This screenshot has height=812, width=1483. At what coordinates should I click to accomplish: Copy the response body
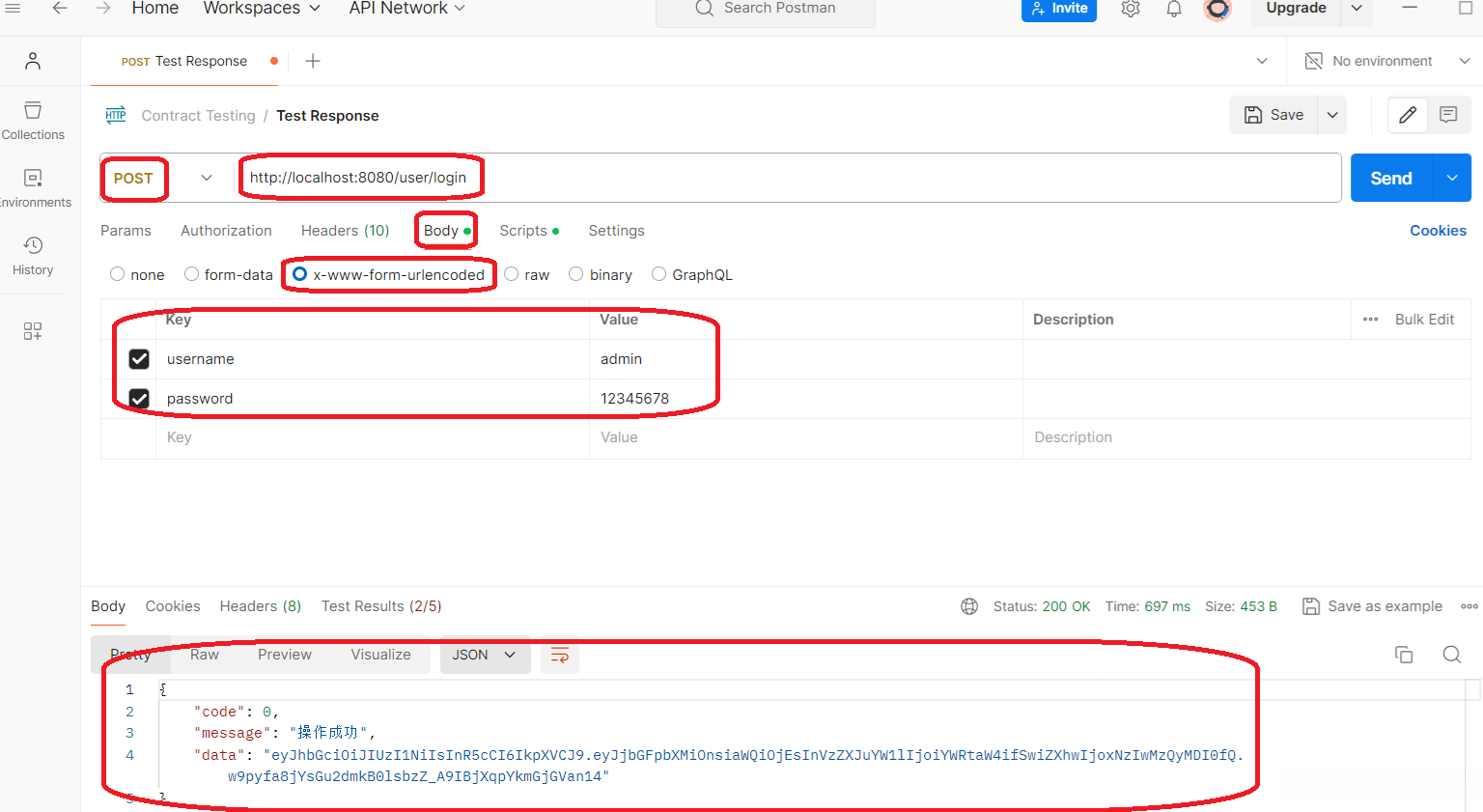(x=1404, y=655)
